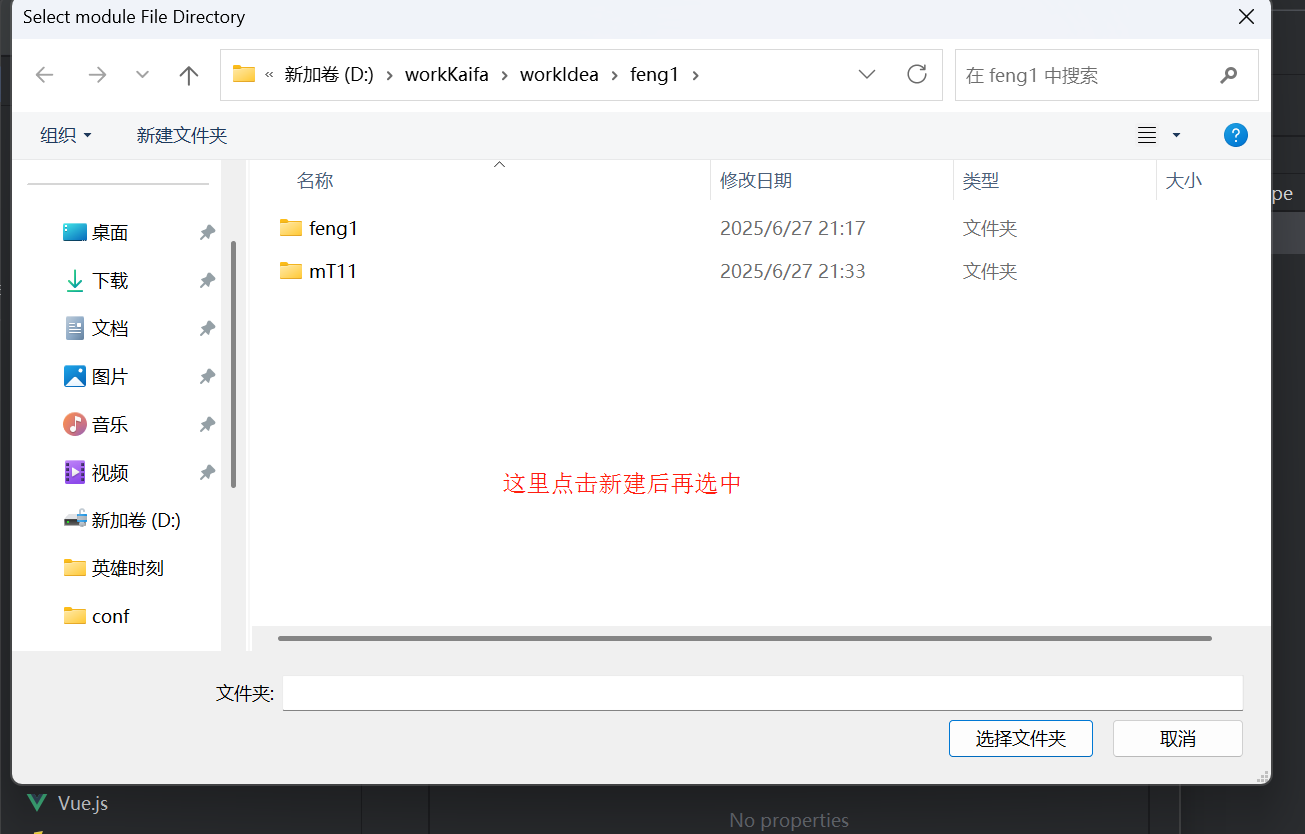1305x834 pixels.
Task: Open 桌面 in the navigation pane
Action: (x=110, y=233)
